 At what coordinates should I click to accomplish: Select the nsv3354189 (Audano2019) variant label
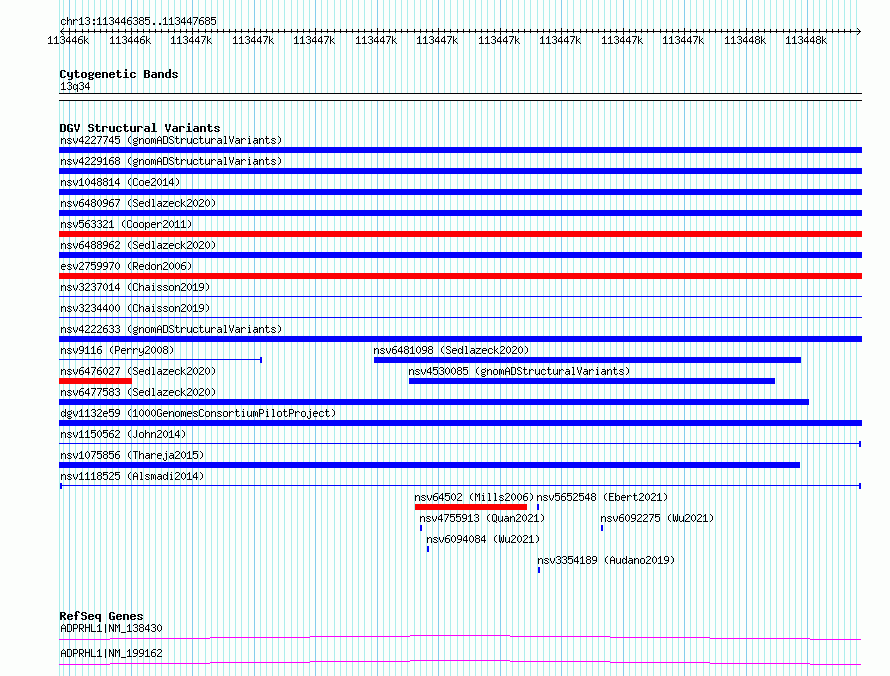tap(605, 560)
